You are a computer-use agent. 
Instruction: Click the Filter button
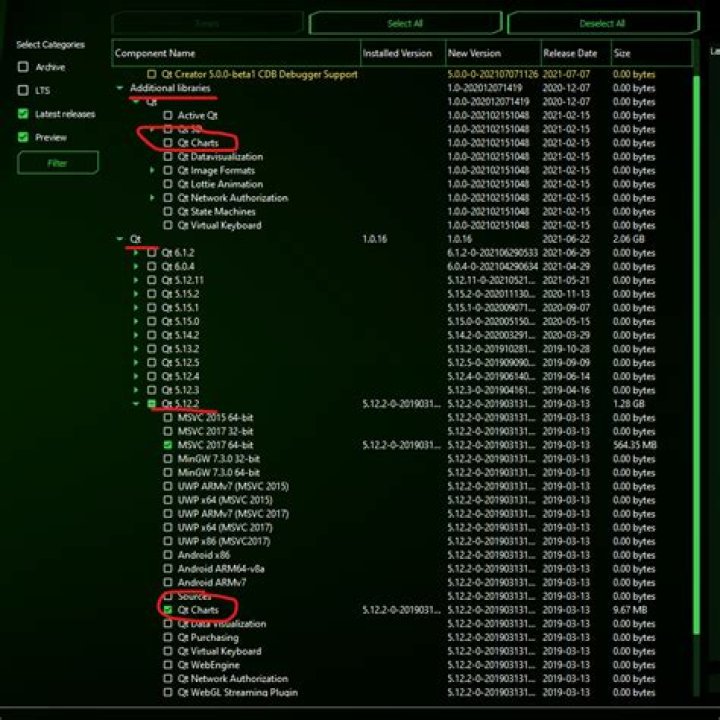[58, 163]
